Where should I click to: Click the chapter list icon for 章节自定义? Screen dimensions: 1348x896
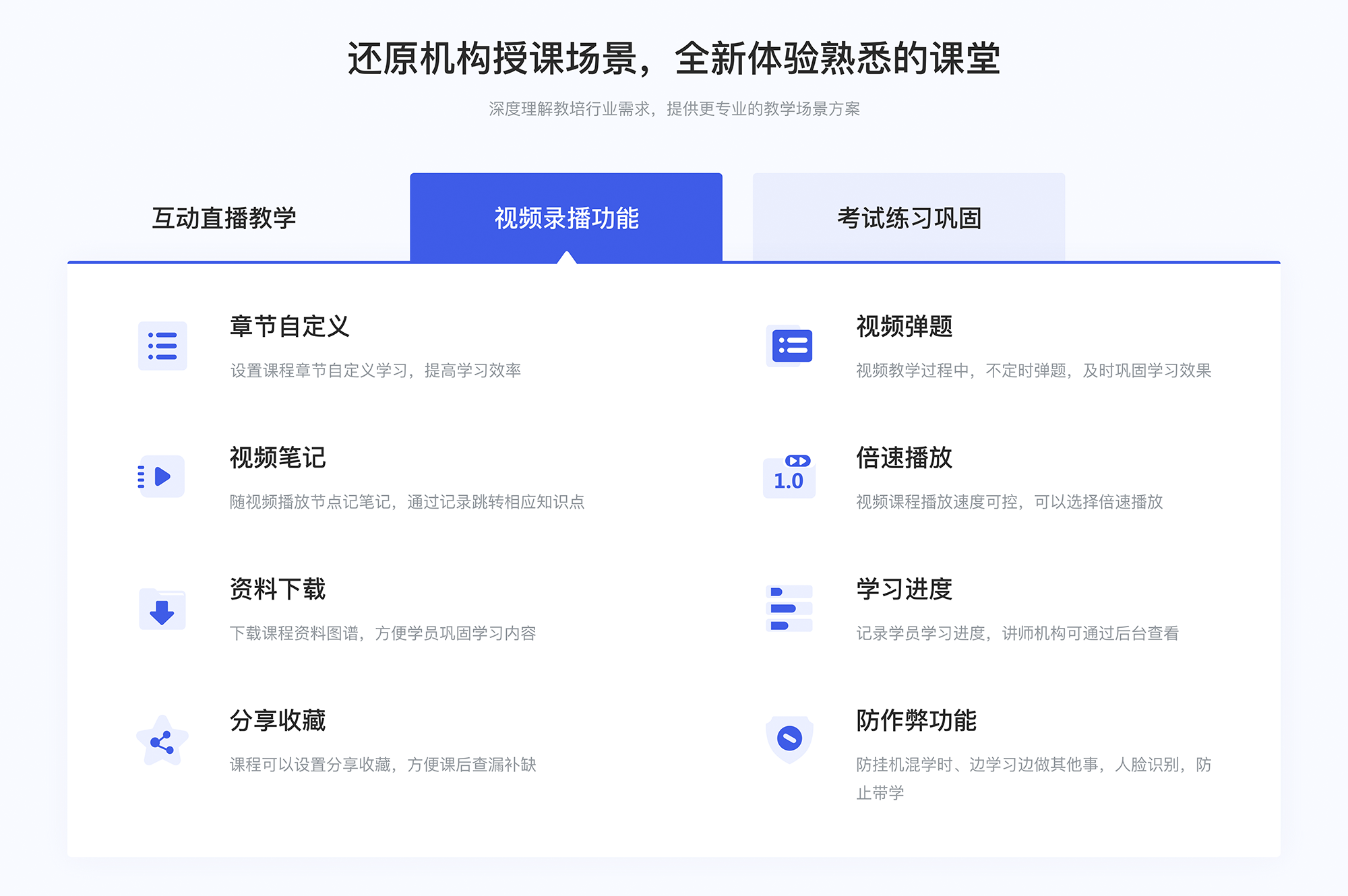(162, 348)
